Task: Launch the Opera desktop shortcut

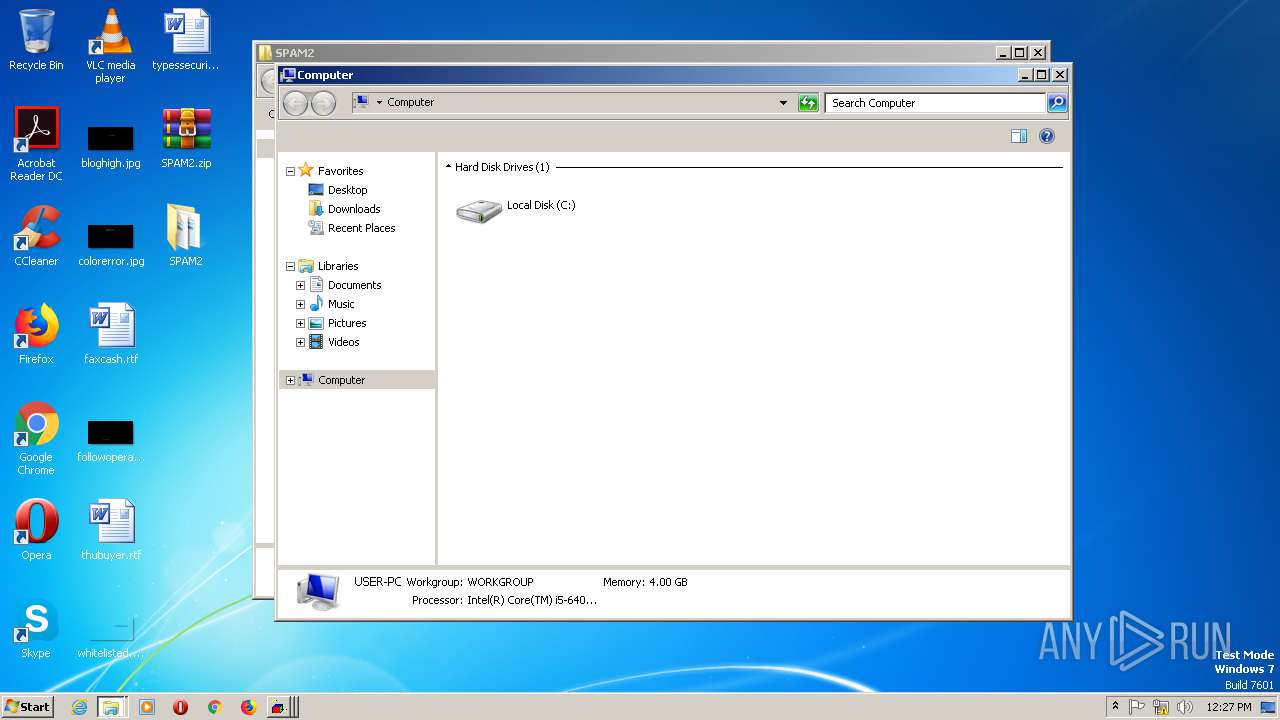Action: 36,530
